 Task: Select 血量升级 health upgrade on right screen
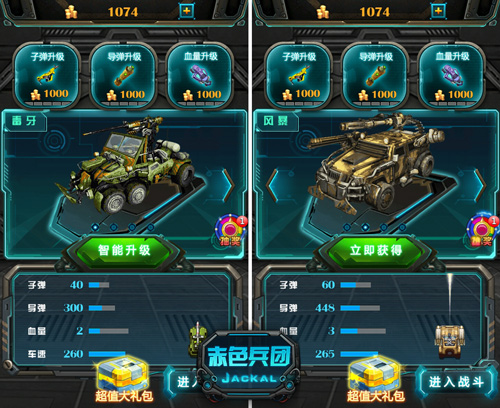click(x=452, y=76)
